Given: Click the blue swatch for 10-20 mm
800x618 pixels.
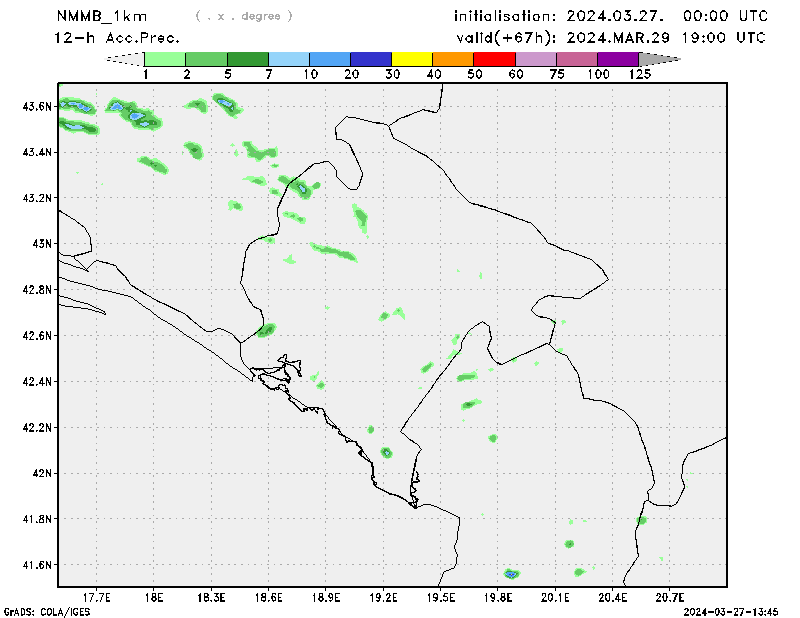Looking at the screenshot, I should 330,59.
